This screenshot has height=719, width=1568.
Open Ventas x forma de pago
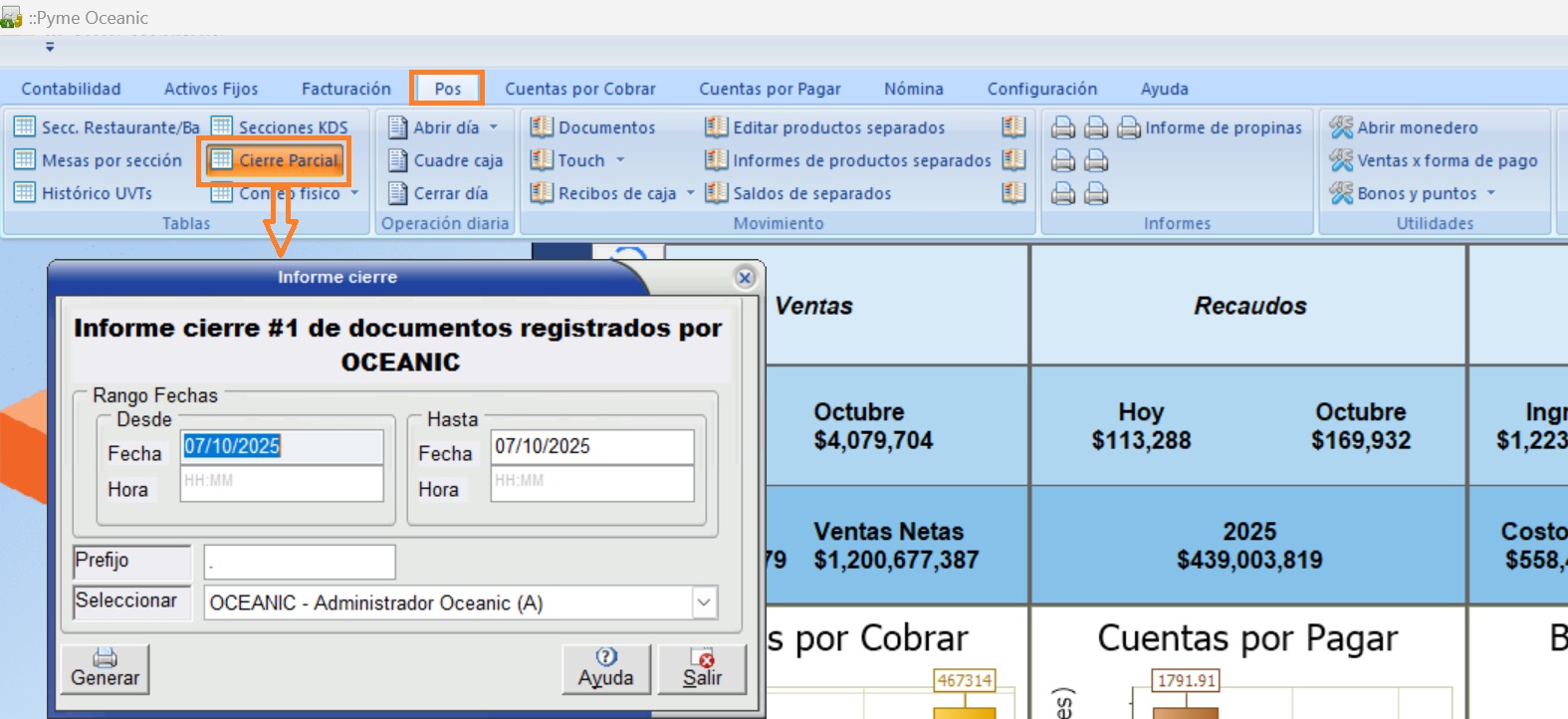1435,160
